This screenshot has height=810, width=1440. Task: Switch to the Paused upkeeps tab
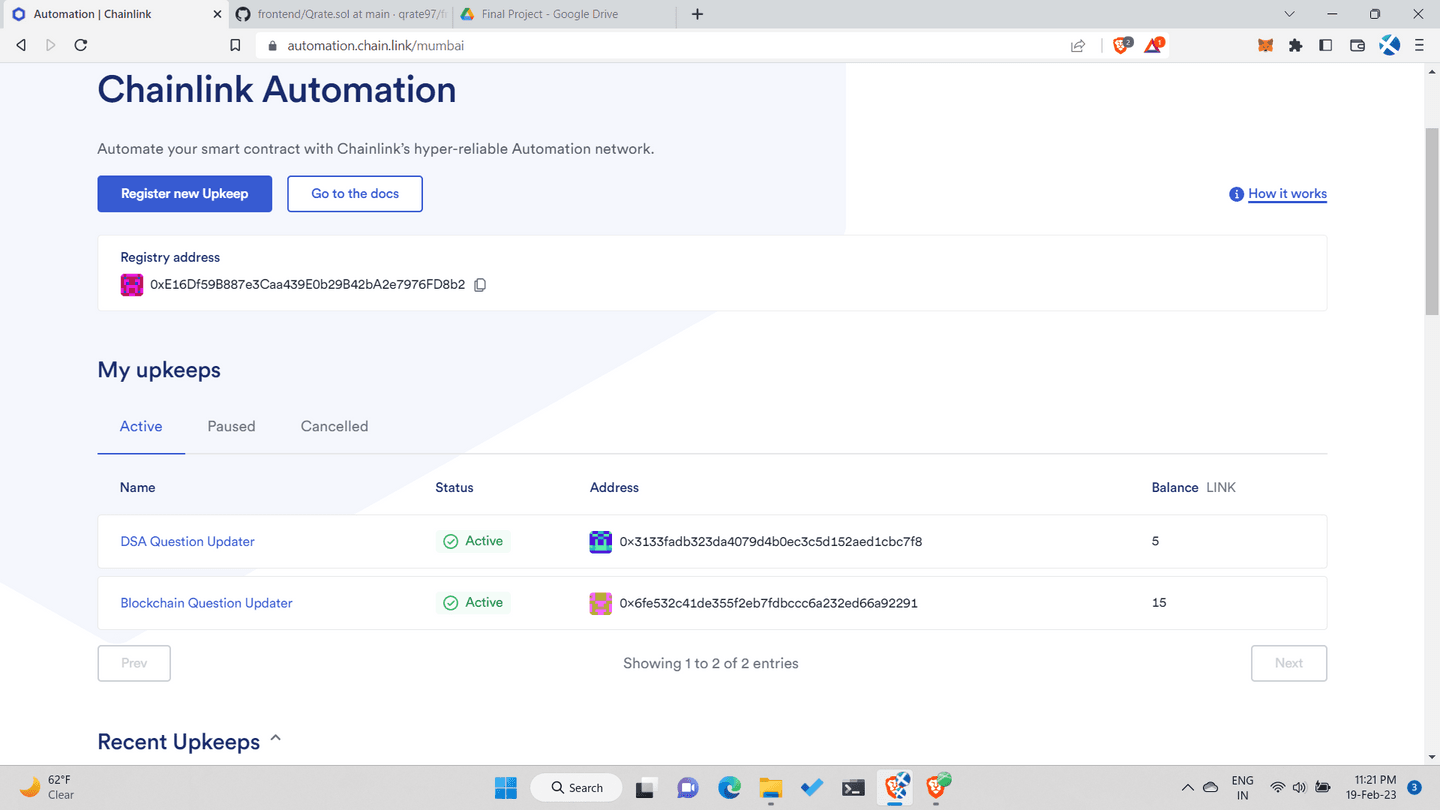231,426
